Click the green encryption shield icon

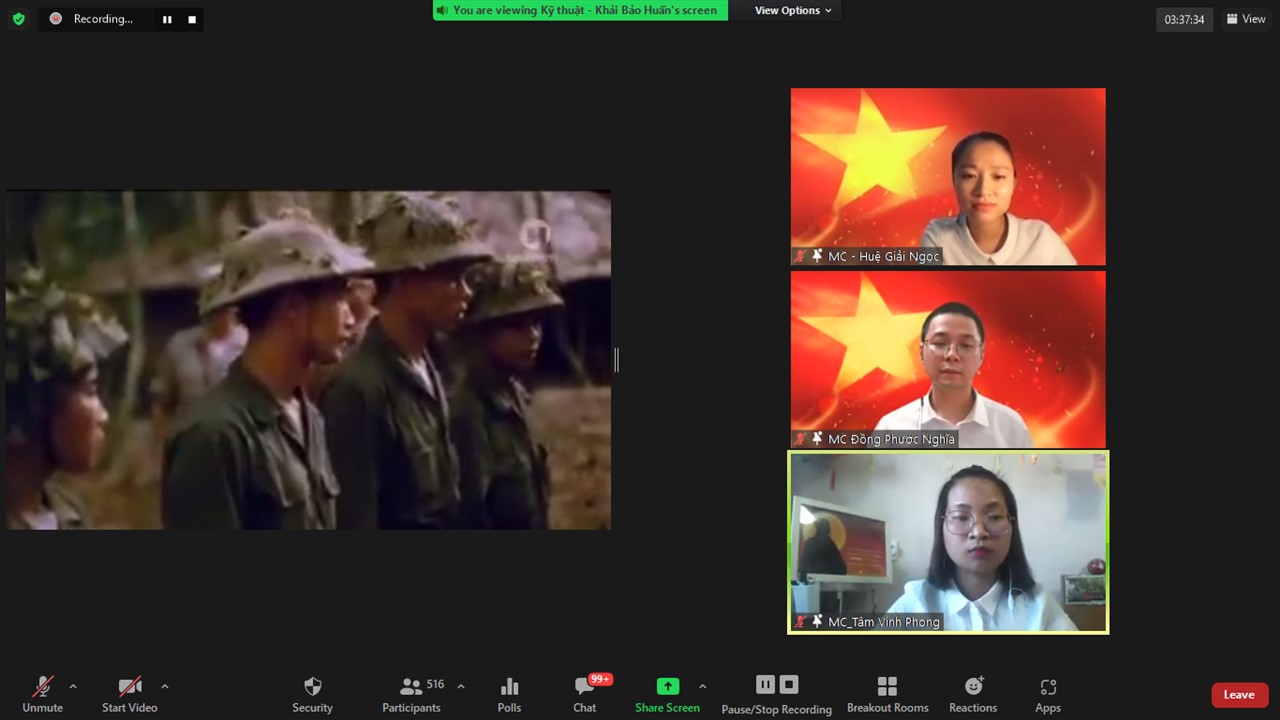point(18,19)
